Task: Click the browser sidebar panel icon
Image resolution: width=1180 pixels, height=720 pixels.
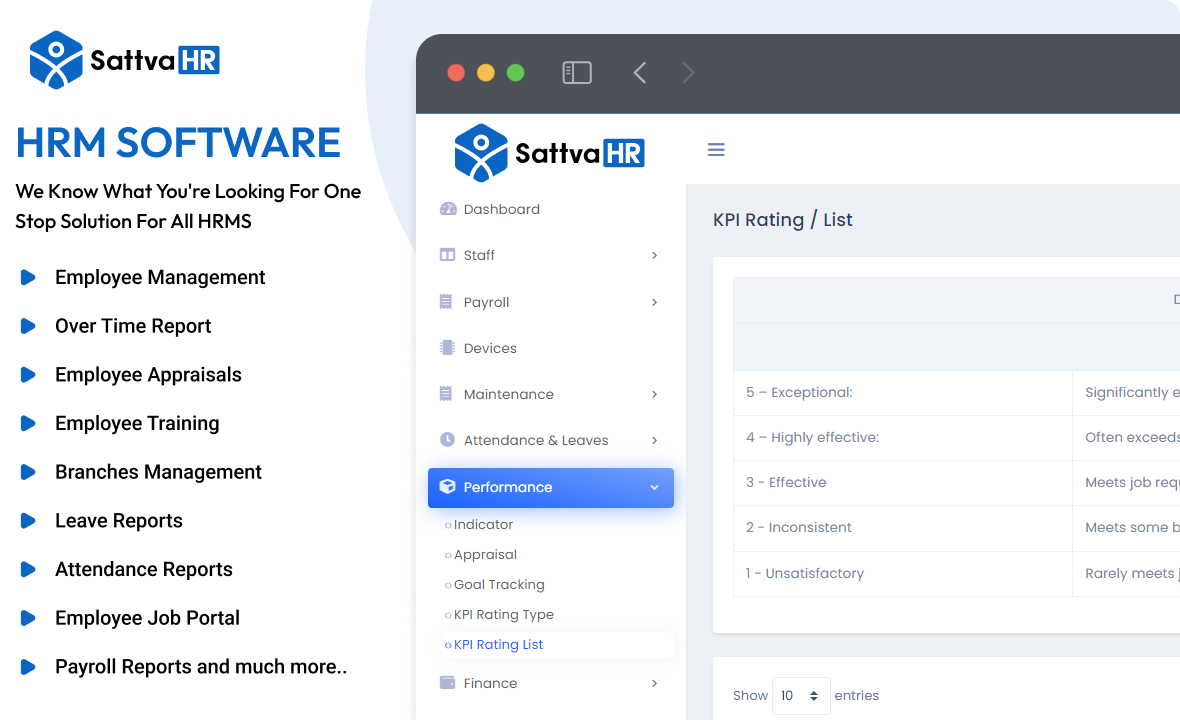Action: 577,73
